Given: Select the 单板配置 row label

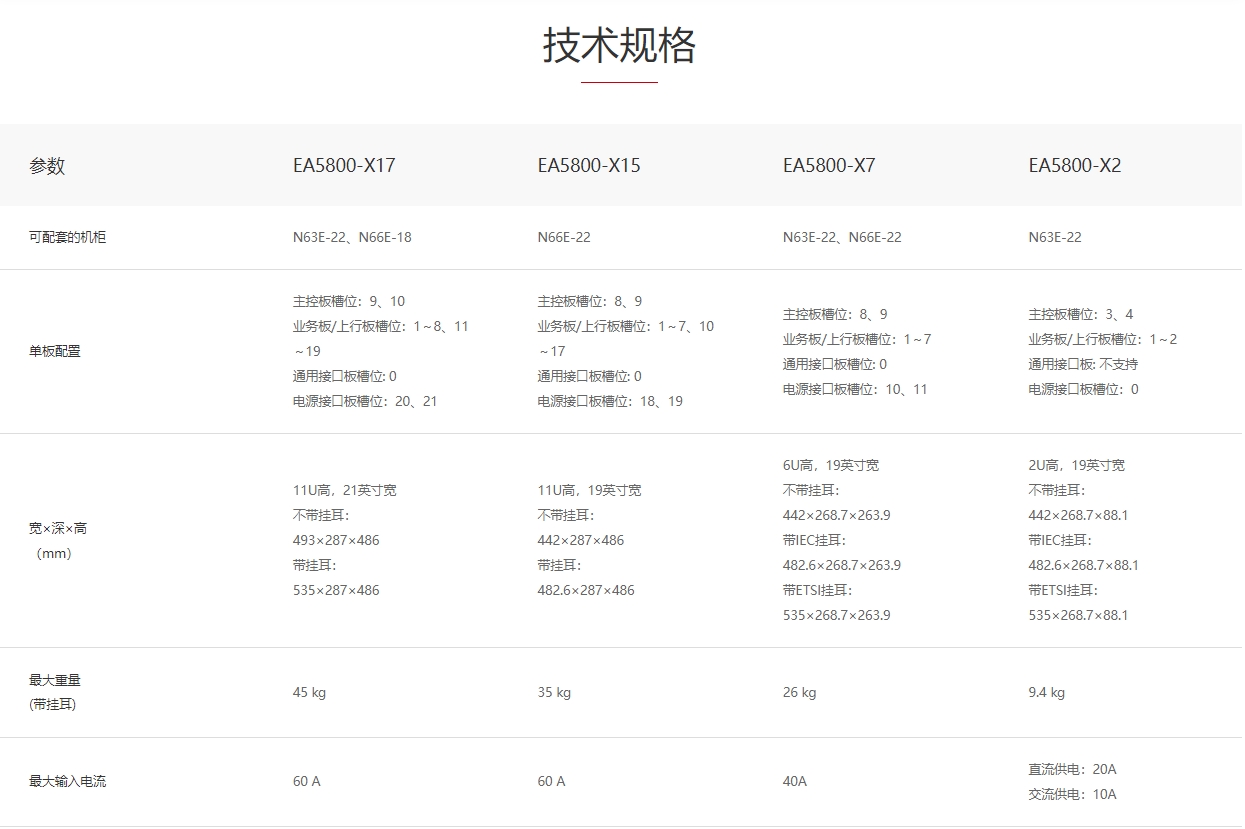Looking at the screenshot, I should point(55,352).
